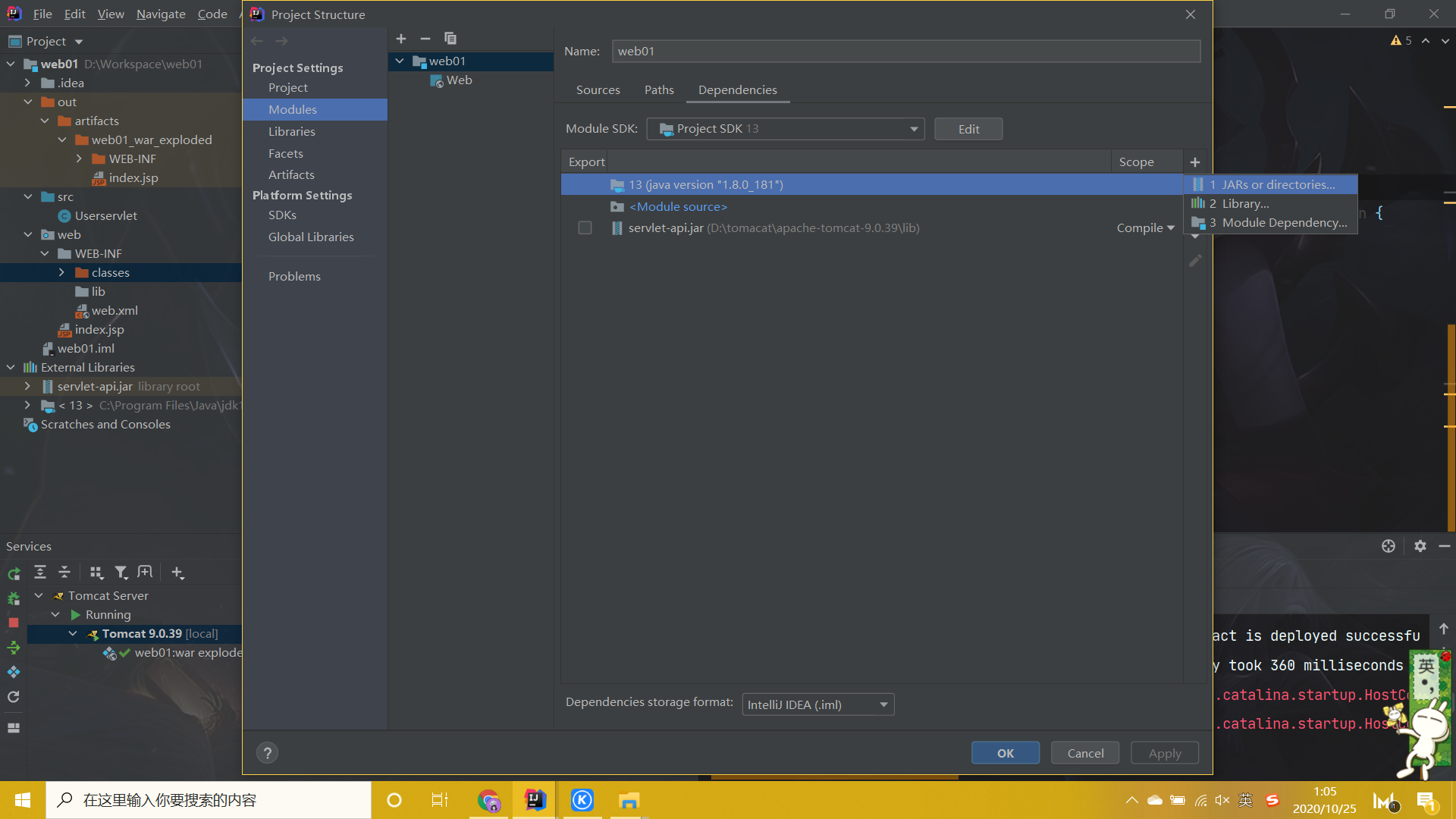Screen dimensions: 1456x819
Task: Click Windows Start button
Action: [x=23, y=800]
